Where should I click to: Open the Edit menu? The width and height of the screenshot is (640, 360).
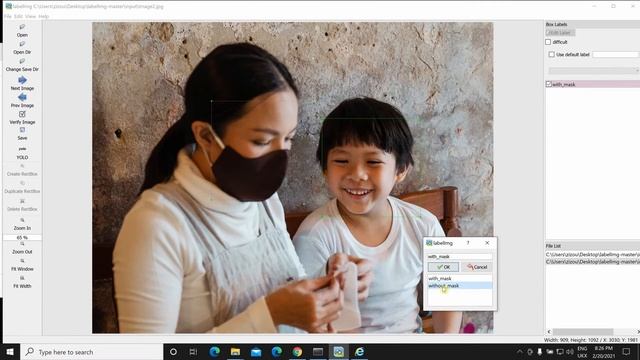click(x=18, y=16)
